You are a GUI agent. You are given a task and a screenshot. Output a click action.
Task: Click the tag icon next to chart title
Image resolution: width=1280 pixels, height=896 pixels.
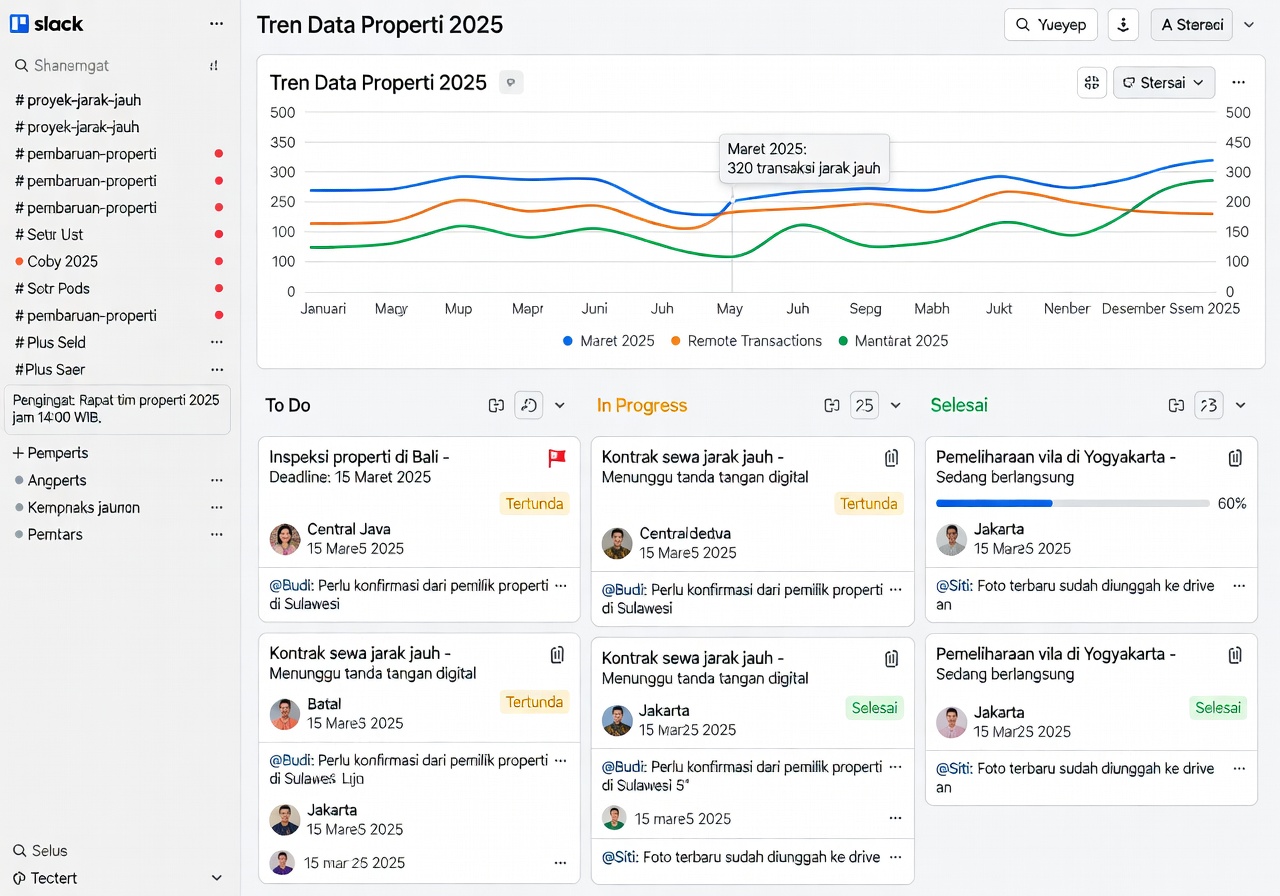511,83
